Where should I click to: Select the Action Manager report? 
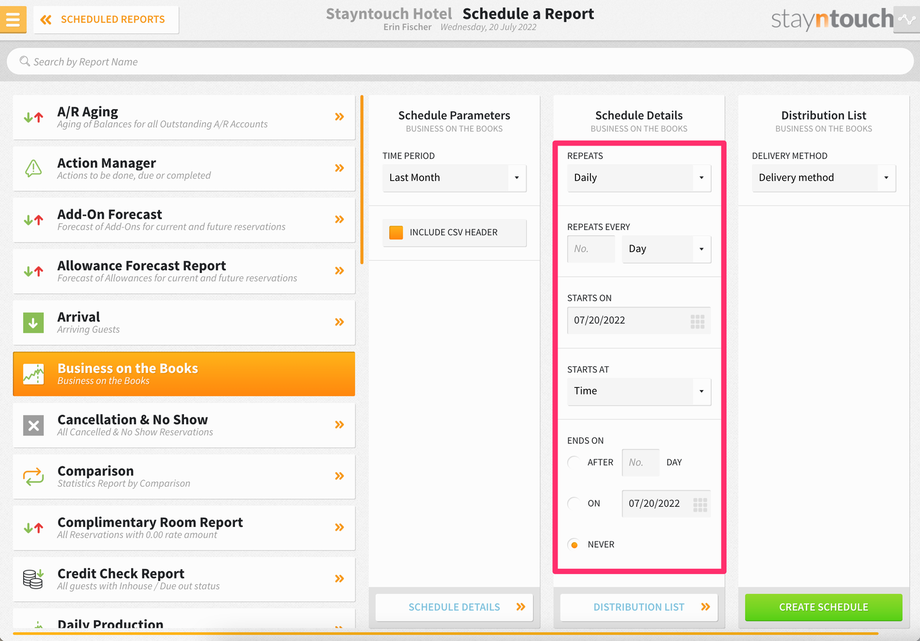(x=184, y=168)
